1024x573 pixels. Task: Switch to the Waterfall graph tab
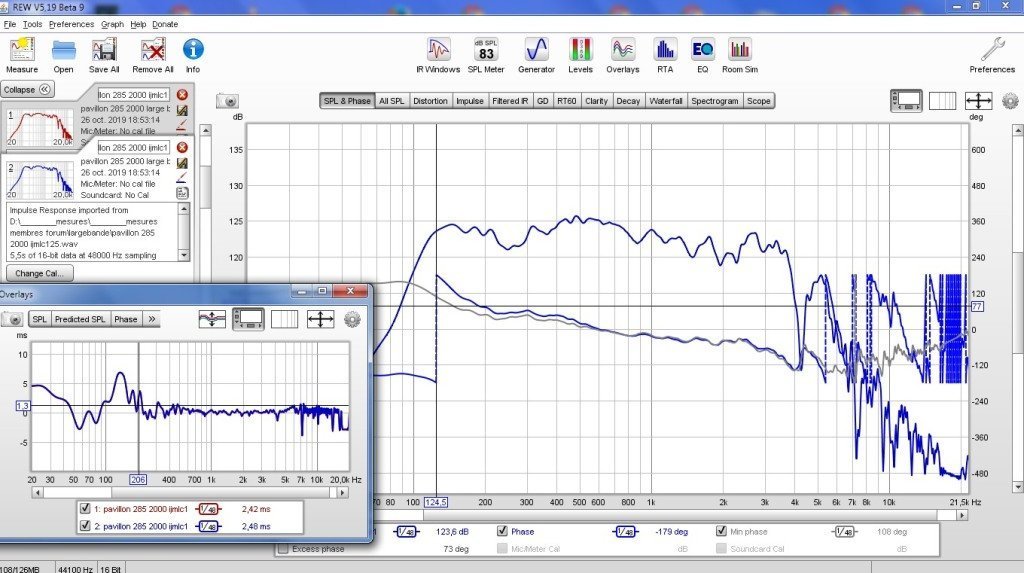pyautogui.click(x=665, y=101)
